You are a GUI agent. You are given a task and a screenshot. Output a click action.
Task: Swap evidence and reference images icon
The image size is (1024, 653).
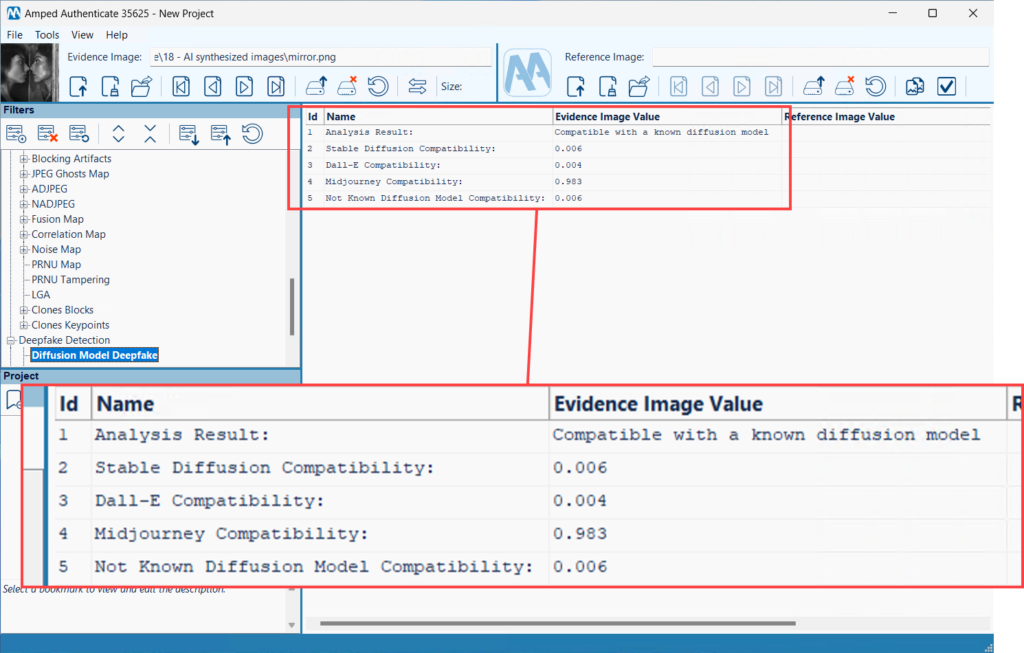point(417,86)
